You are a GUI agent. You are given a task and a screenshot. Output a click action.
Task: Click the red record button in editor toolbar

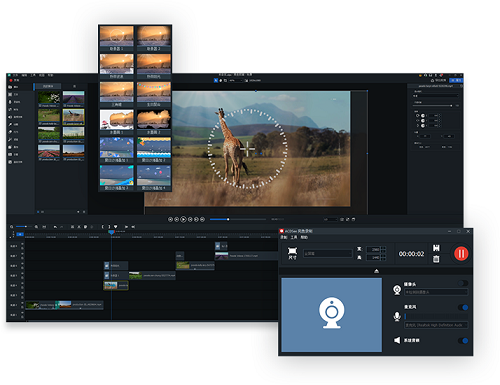click(x=11, y=80)
